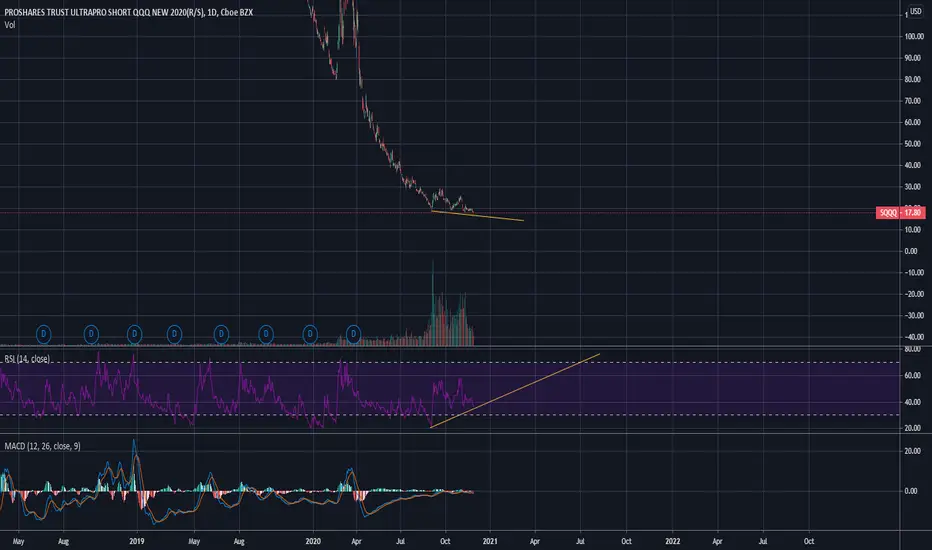Screen dimensions: 932x550
Task: Click the 70.00 price axis label
Action: pyautogui.click(x=912, y=101)
